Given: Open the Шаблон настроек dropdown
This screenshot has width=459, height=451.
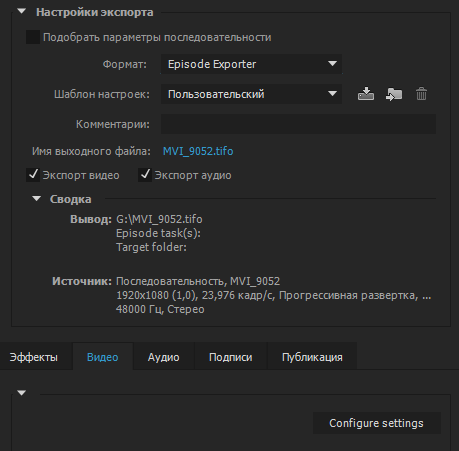Looking at the screenshot, I should click(251, 94).
